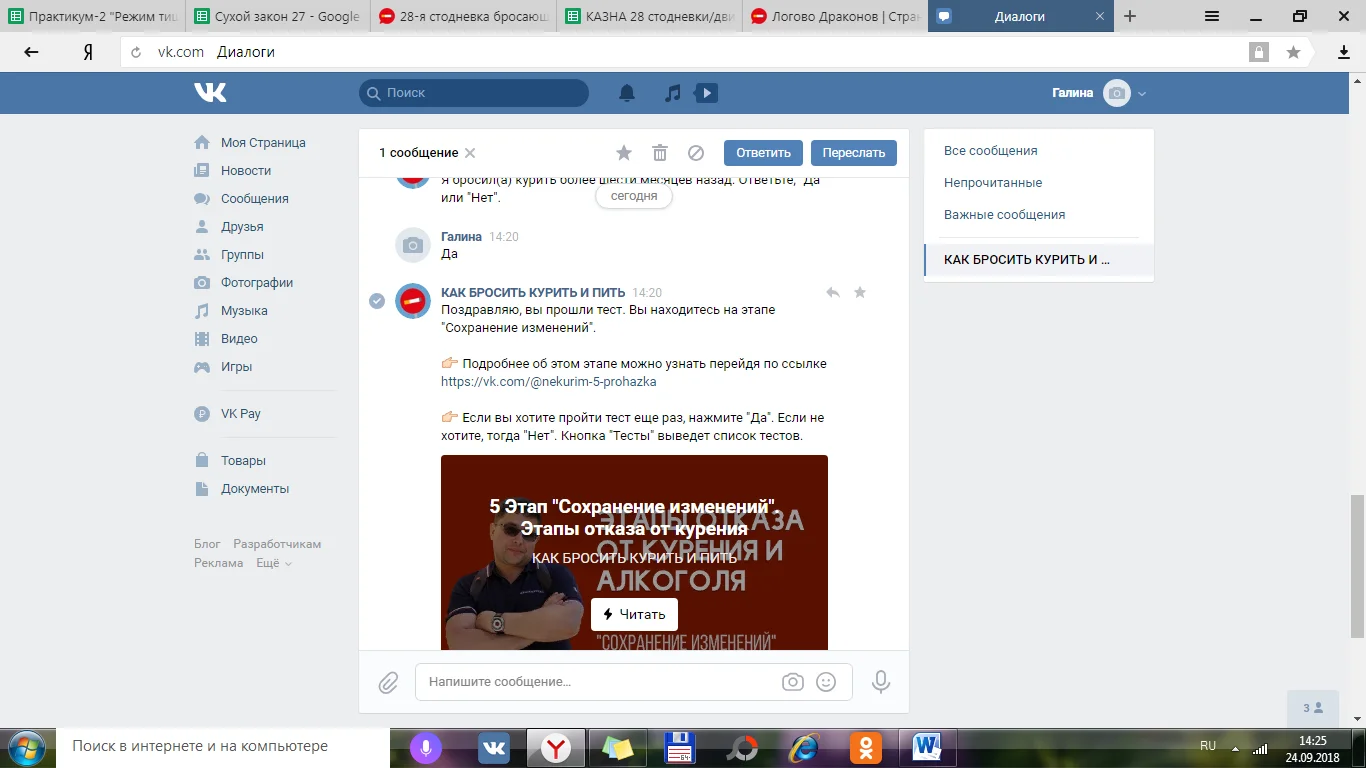Click the taskbar voice assistant microphone
The width and height of the screenshot is (1366, 768).
tap(426, 747)
